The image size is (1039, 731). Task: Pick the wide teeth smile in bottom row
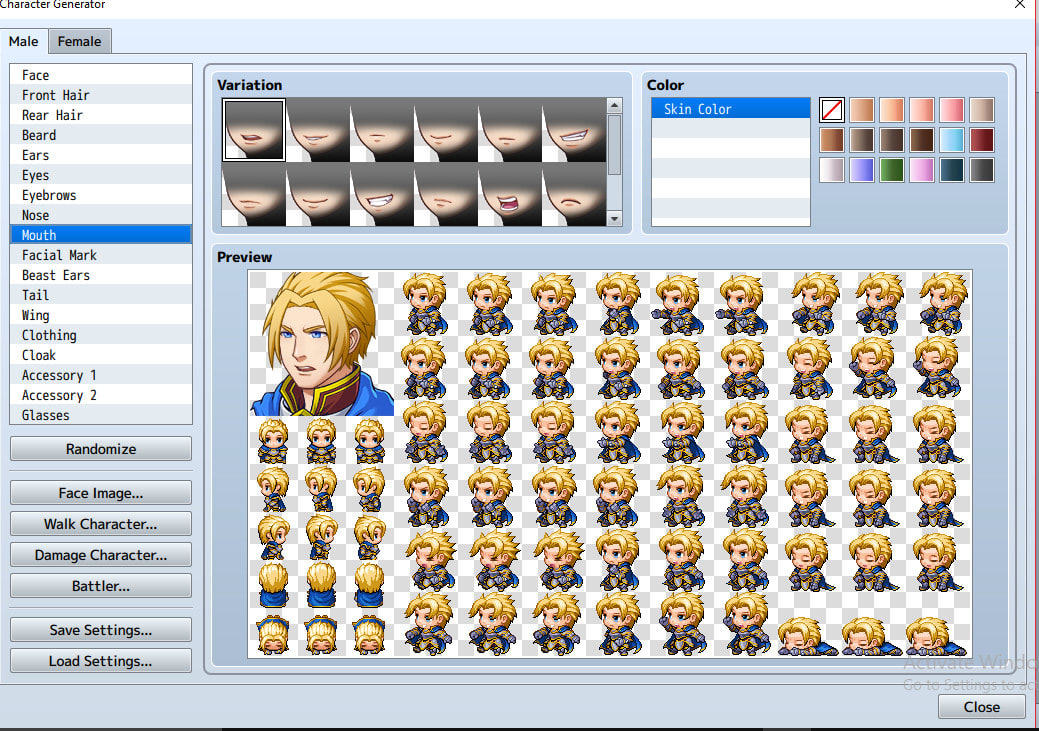382,194
